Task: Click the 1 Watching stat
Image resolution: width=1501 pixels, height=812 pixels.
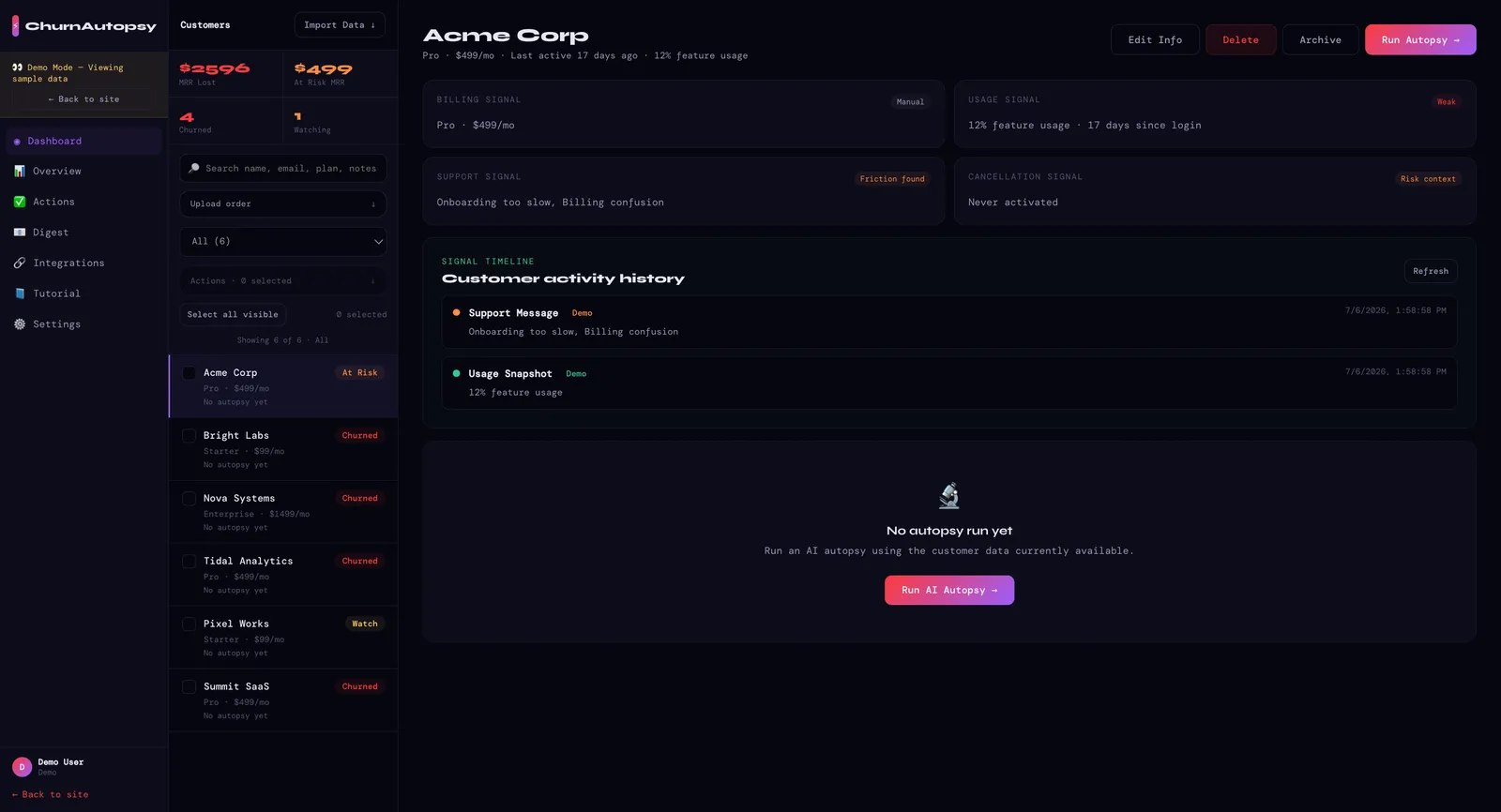Action: [340, 121]
